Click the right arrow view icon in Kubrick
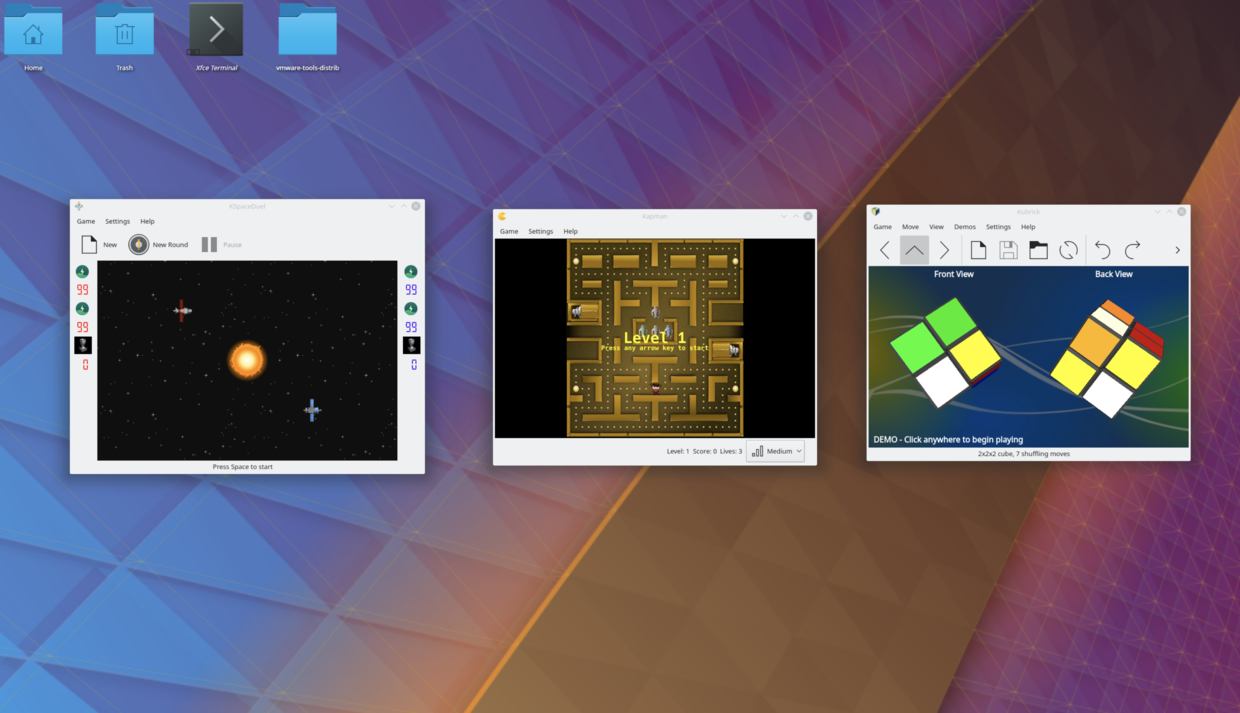1240x713 pixels. 944,250
